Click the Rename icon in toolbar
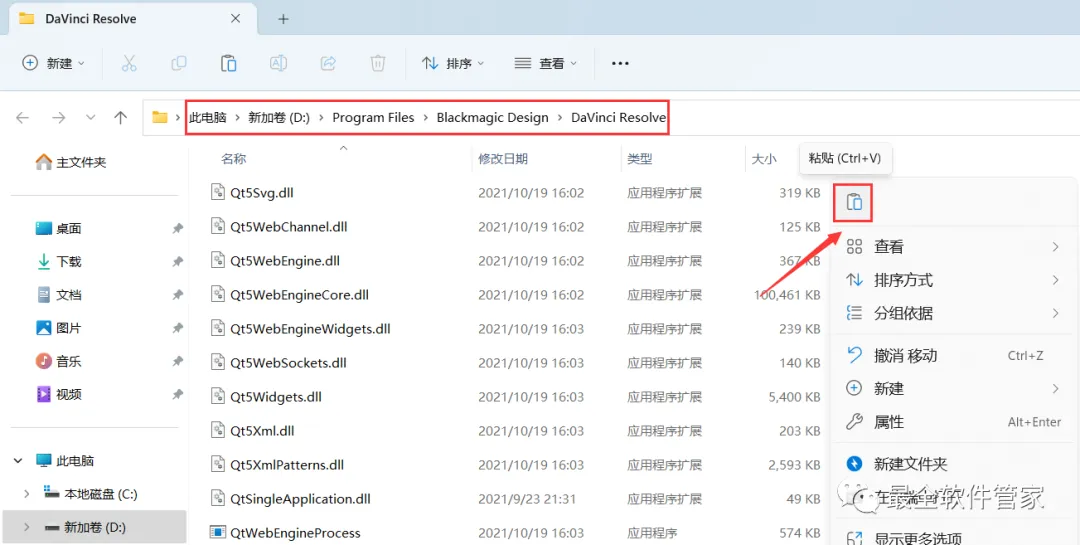1080x545 pixels. click(x=278, y=63)
